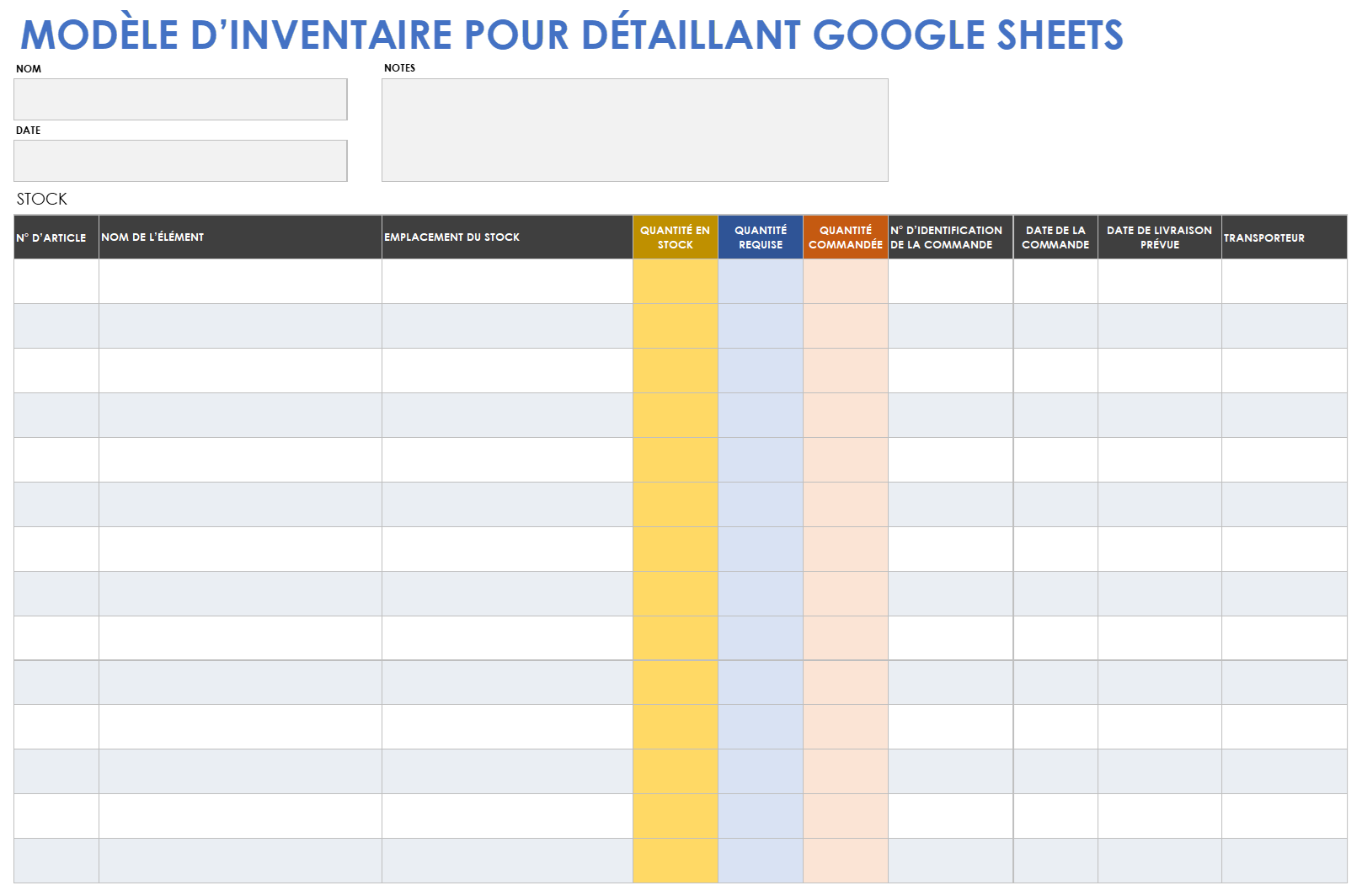Click the 'QUANTITÉ EN STOCK' header

[x=676, y=237]
